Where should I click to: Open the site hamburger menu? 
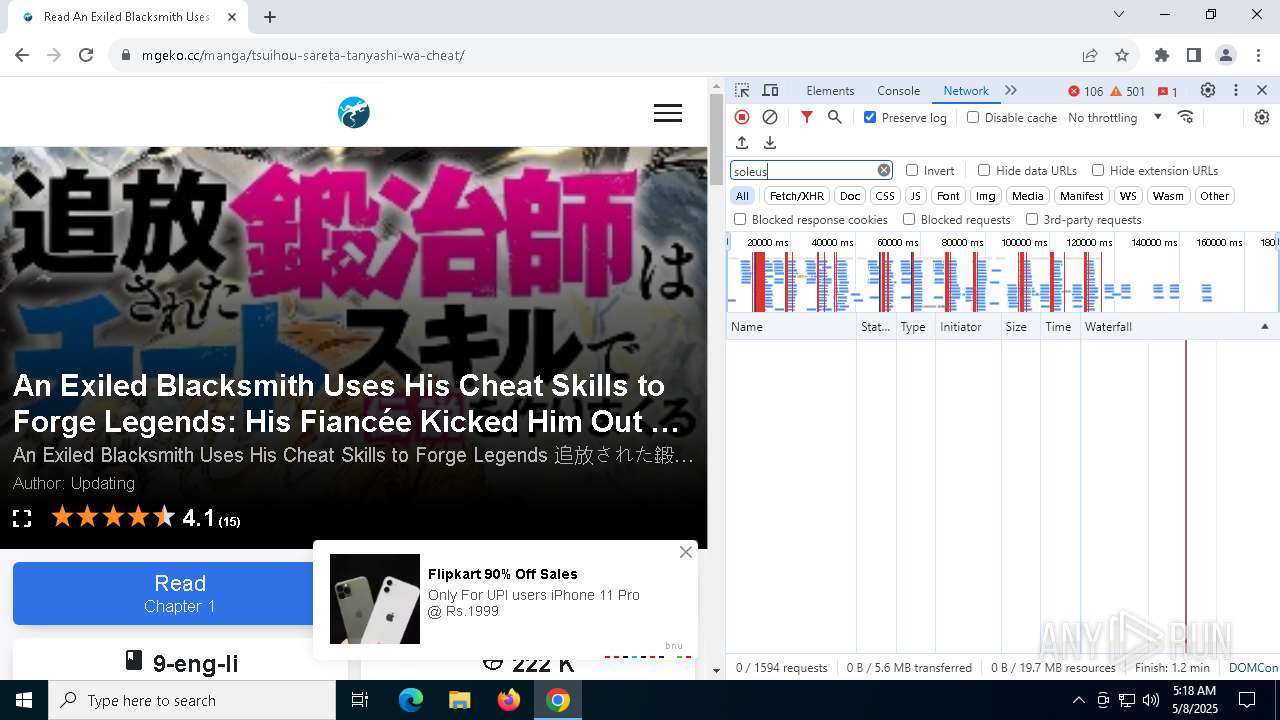click(668, 113)
